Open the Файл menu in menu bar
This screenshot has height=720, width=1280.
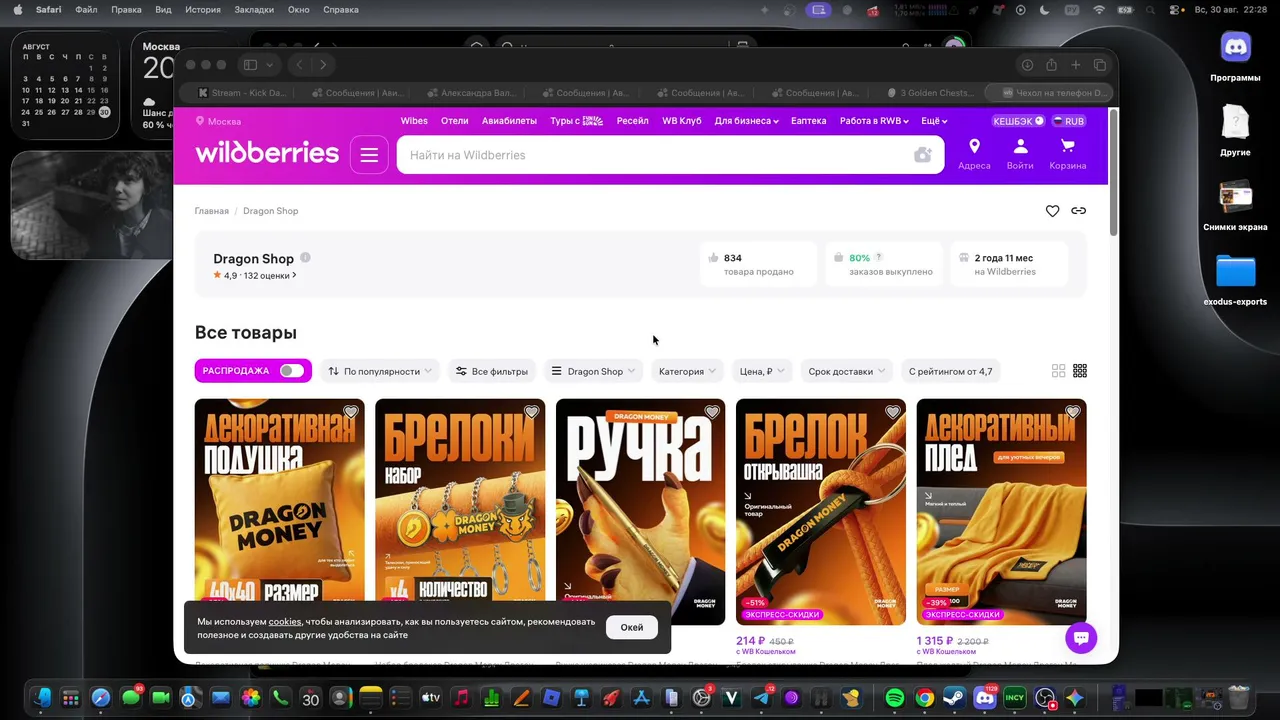pyautogui.click(x=86, y=10)
